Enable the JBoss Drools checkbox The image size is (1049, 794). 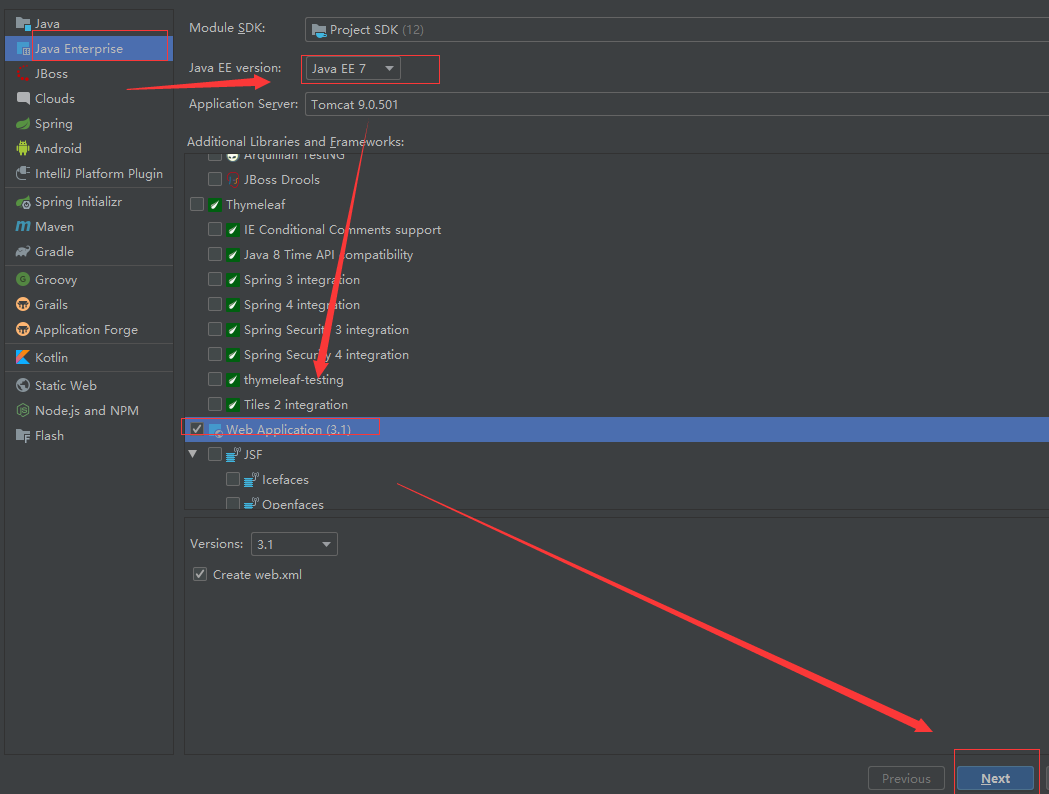(215, 179)
